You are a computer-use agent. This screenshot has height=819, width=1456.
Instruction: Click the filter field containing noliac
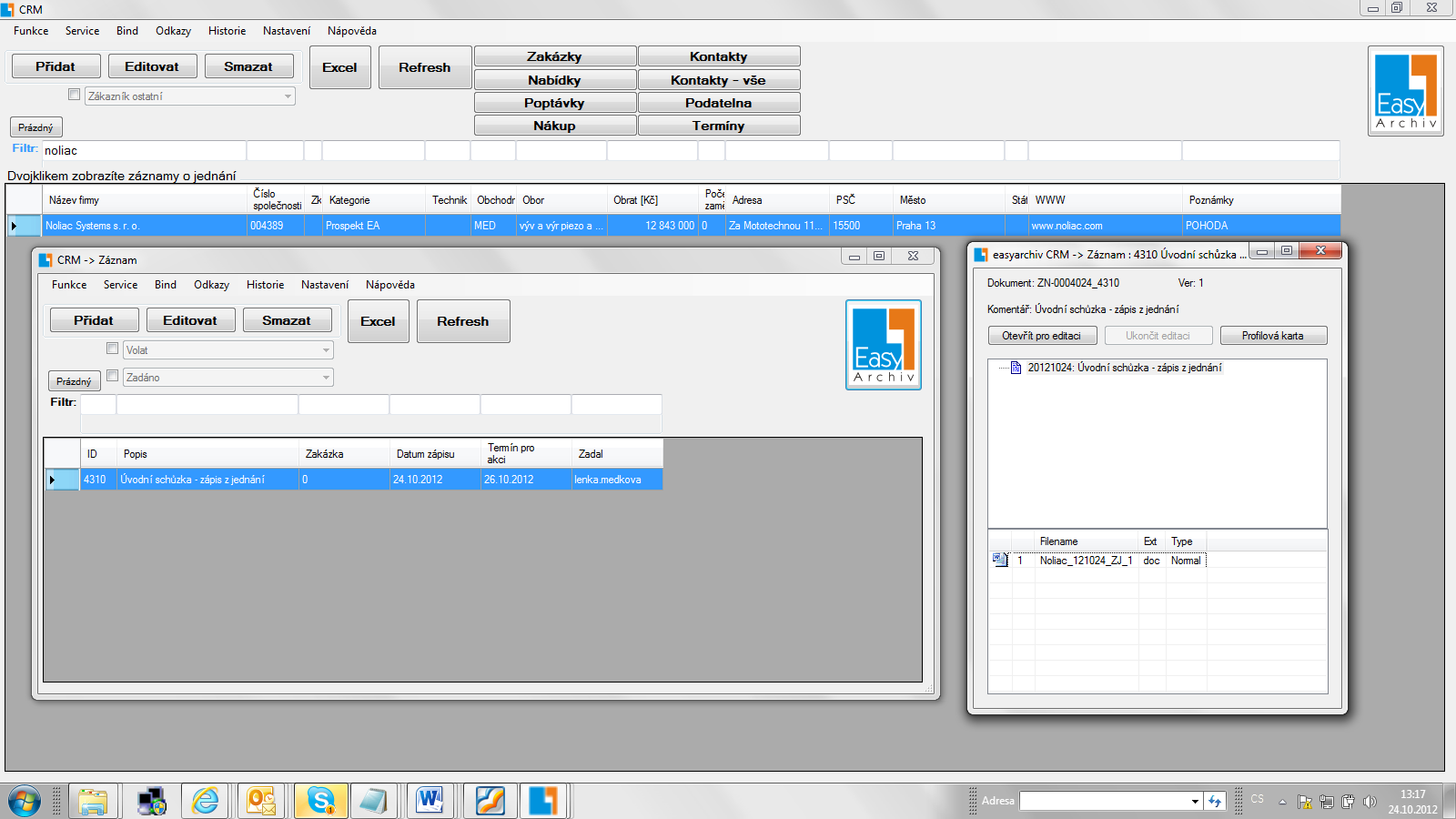pyautogui.click(x=144, y=151)
